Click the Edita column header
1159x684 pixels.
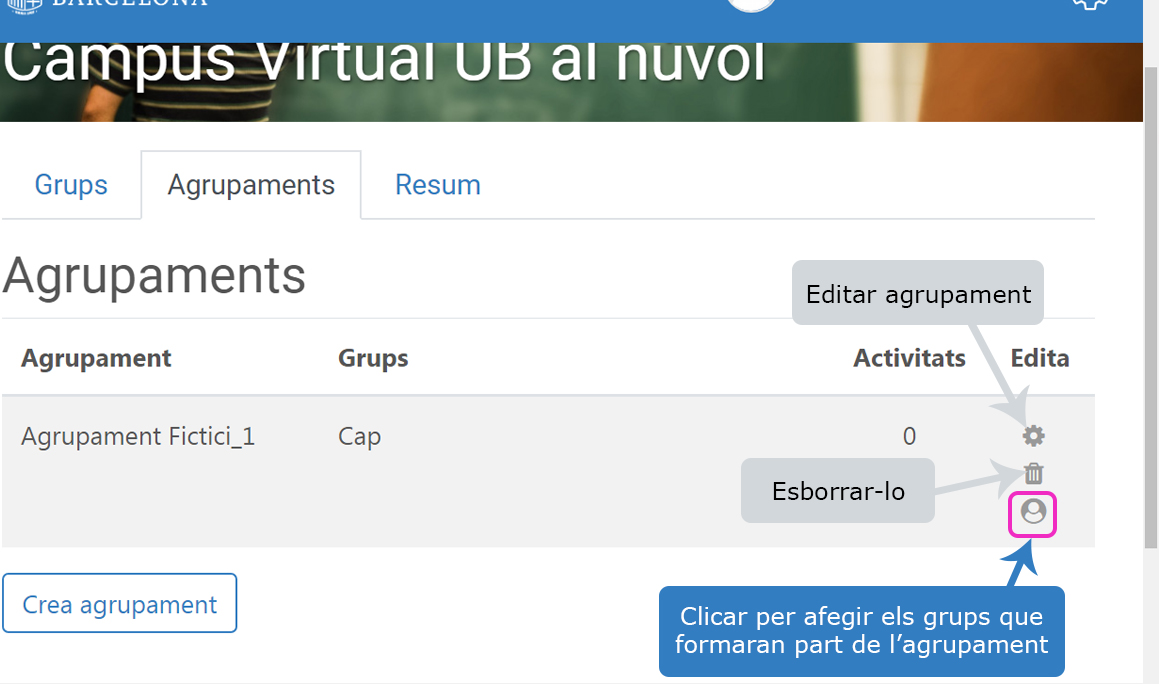[x=1039, y=358]
